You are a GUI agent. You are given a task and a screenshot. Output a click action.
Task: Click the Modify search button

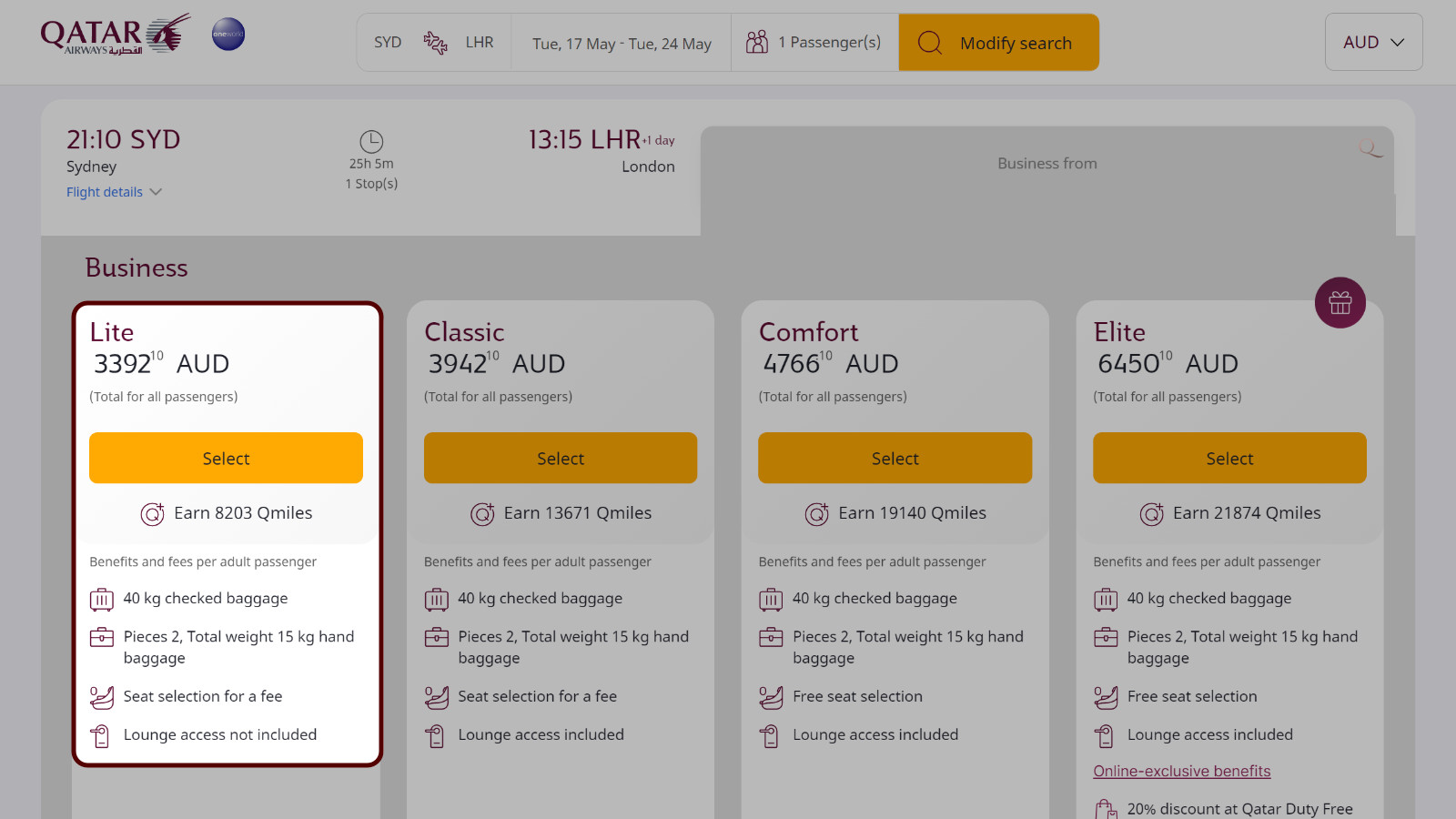point(999,43)
